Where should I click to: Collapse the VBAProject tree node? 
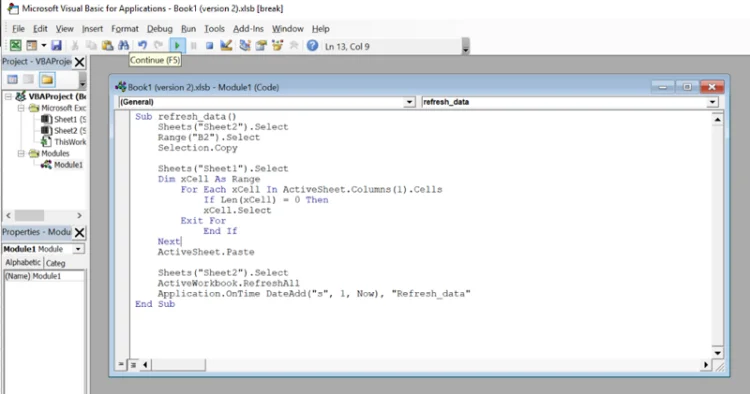click(x=8, y=97)
